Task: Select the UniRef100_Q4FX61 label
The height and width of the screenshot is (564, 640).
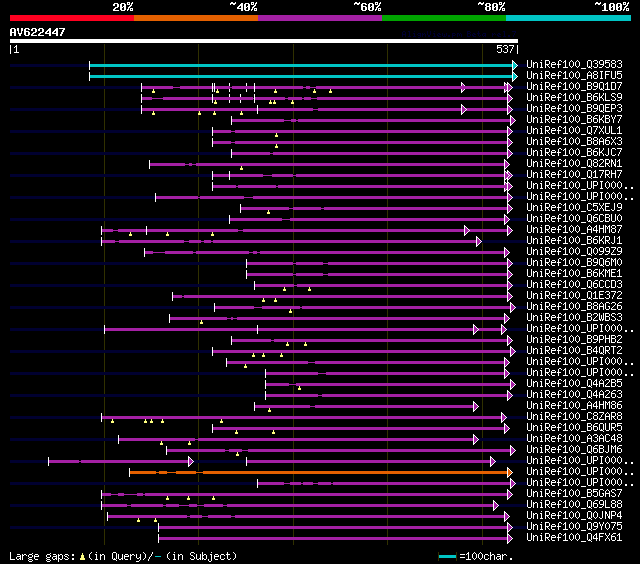Action: tap(574, 538)
